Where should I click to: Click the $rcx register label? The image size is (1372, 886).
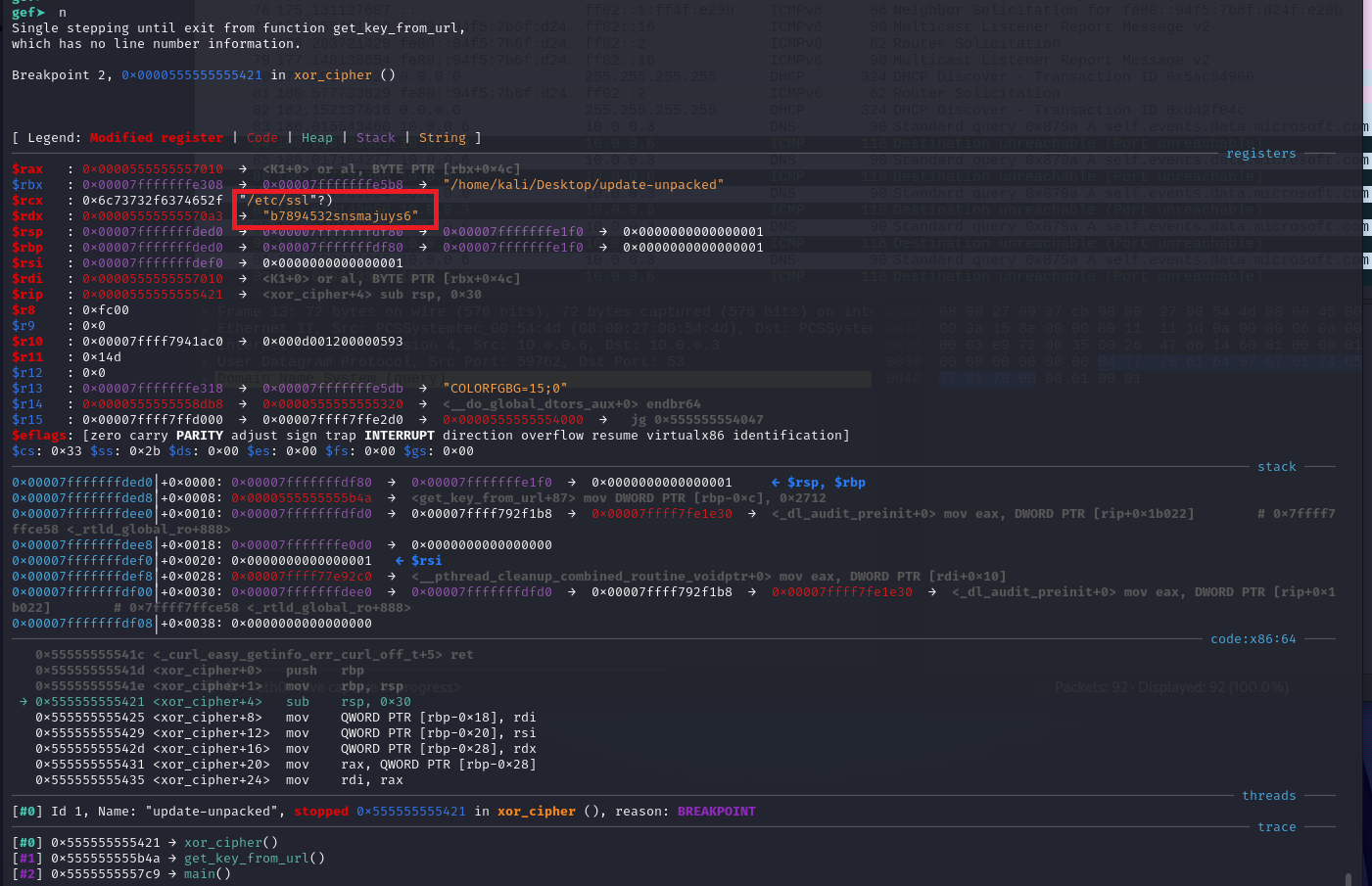[27, 201]
